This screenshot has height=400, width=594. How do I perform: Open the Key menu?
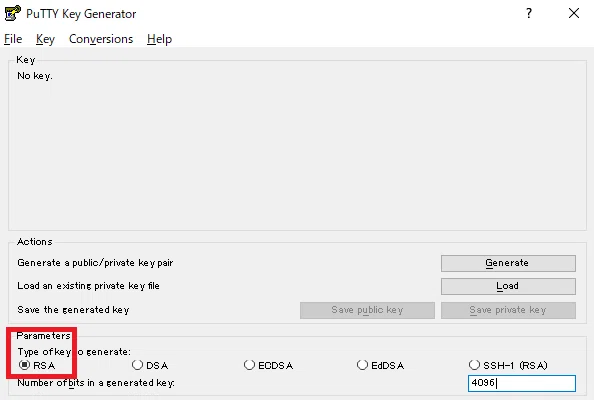click(45, 39)
